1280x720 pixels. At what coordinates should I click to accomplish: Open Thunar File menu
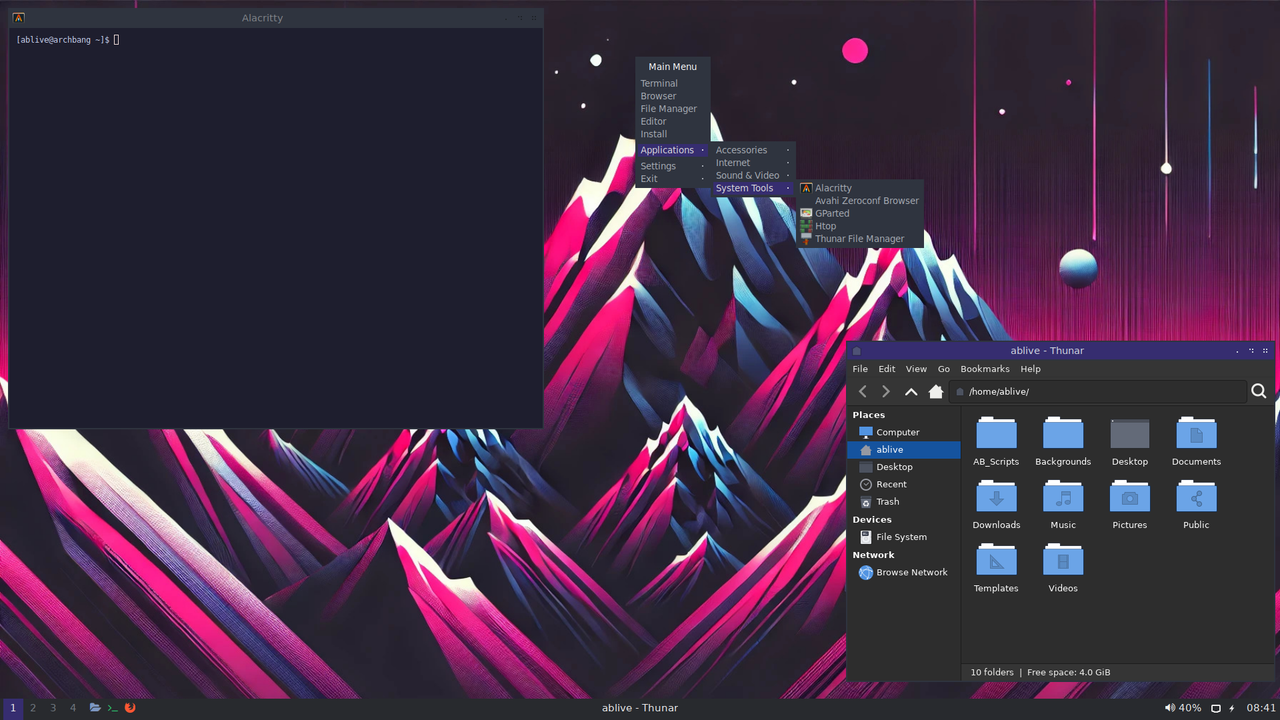(860, 369)
